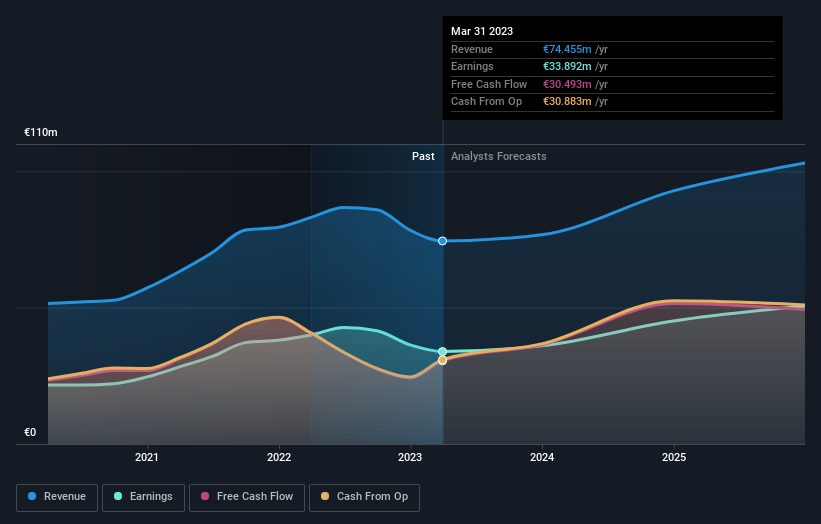The image size is (821, 524).
Task: Click the Cash From Op label in tooltip
Action: tap(486, 102)
